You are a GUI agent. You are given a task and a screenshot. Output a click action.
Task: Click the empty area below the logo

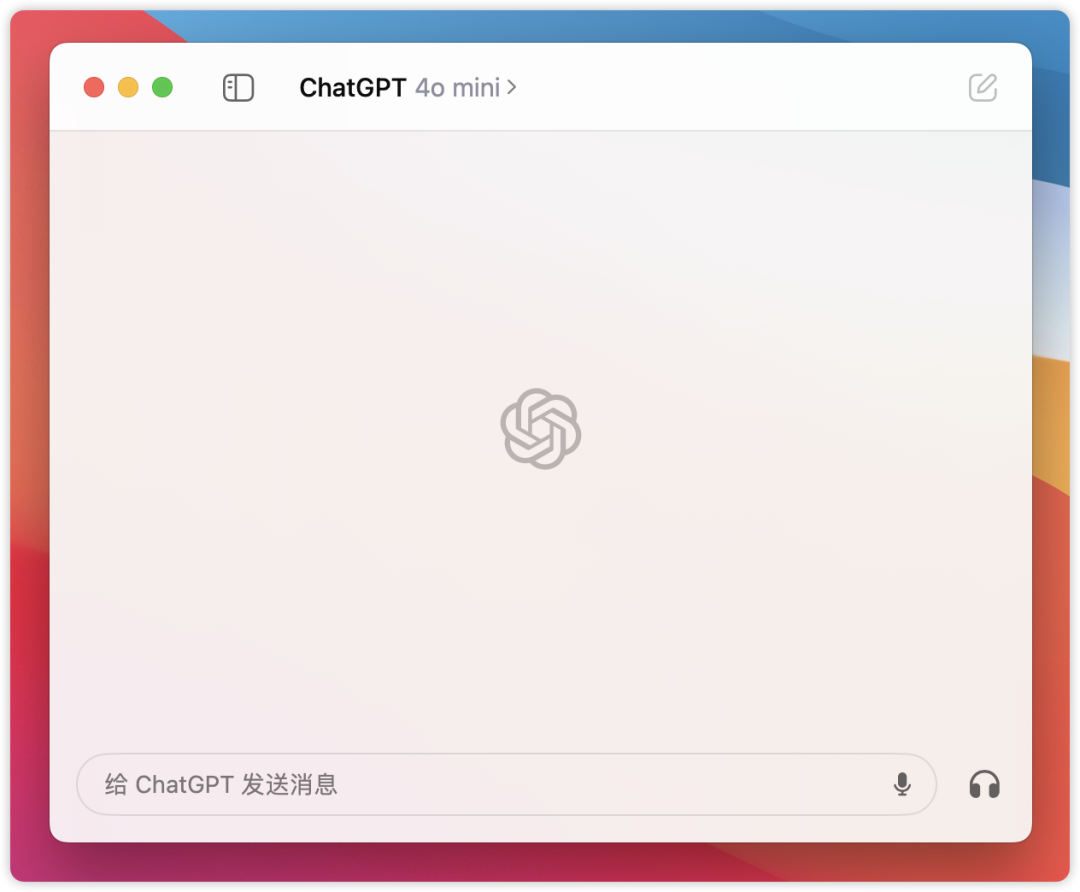541,606
